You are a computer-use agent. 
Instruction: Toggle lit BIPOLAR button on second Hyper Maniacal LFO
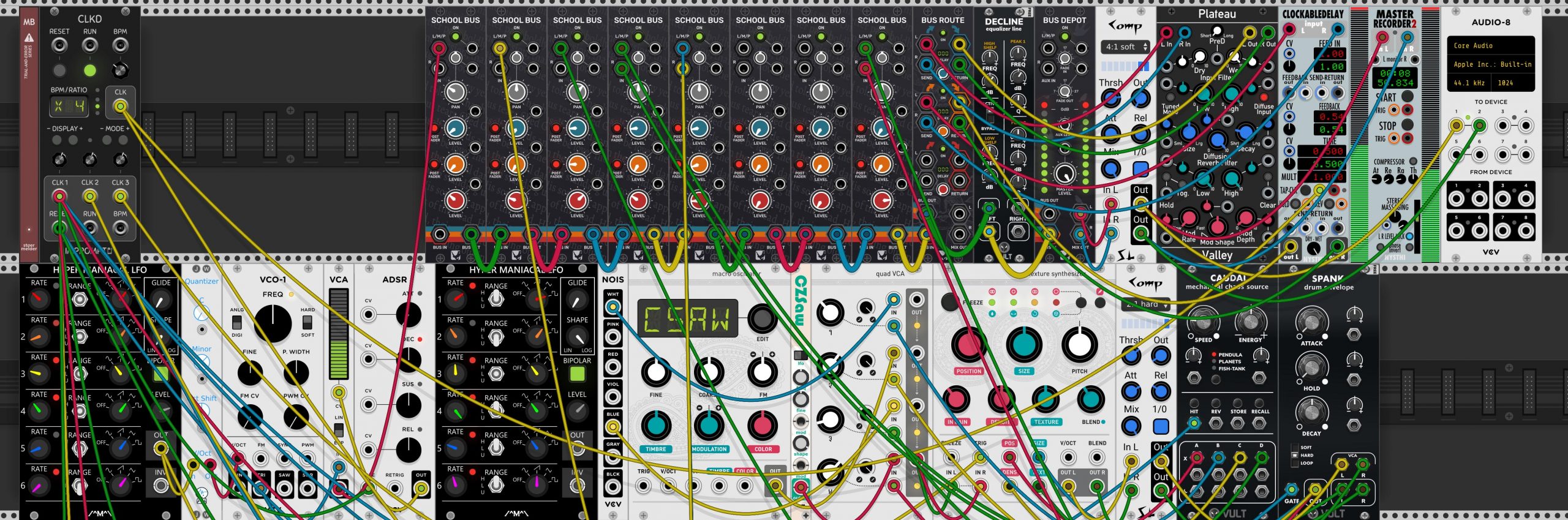pos(577,374)
